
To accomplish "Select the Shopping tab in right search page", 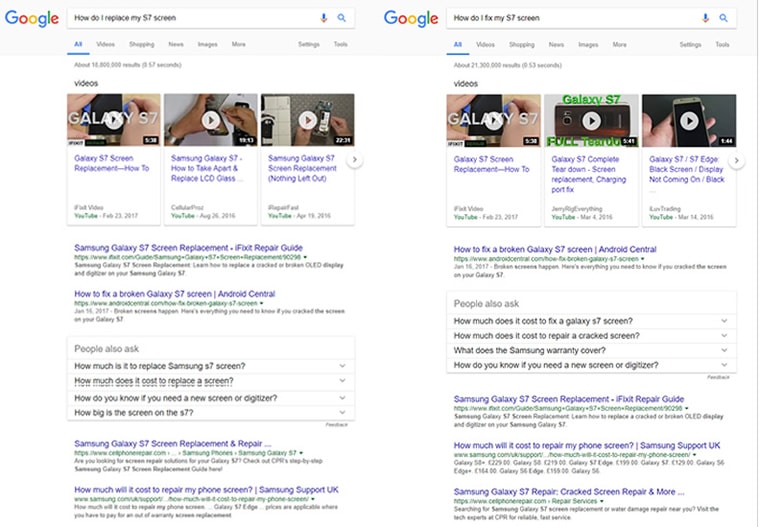I will tap(522, 45).
